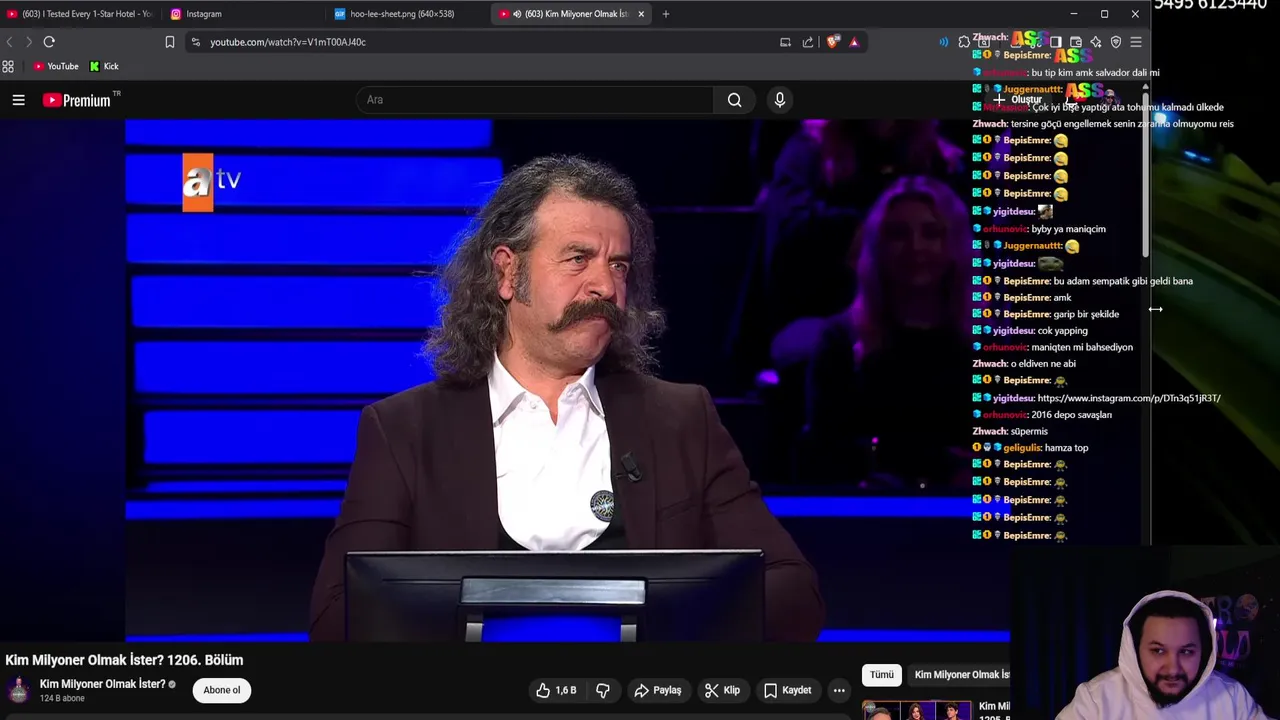
Task: Open the Kick bookmark in the bookmarks bar
Action: [x=104, y=67]
